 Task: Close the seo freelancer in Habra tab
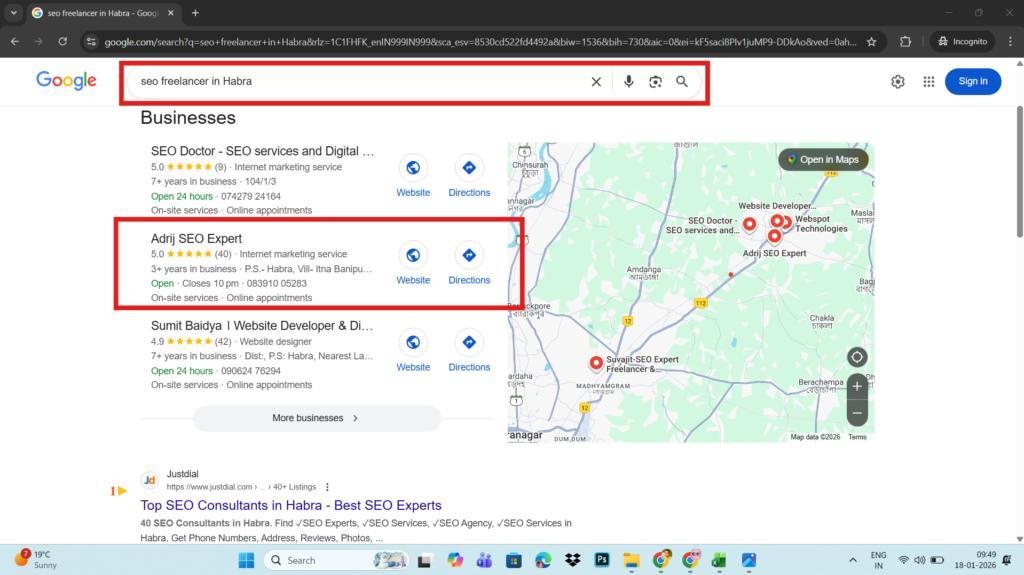[170, 13]
